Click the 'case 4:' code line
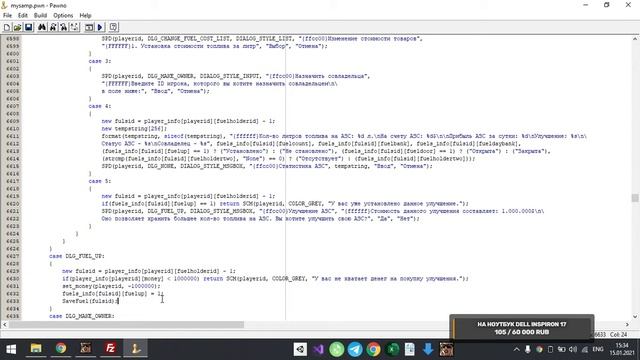 (x=100, y=106)
